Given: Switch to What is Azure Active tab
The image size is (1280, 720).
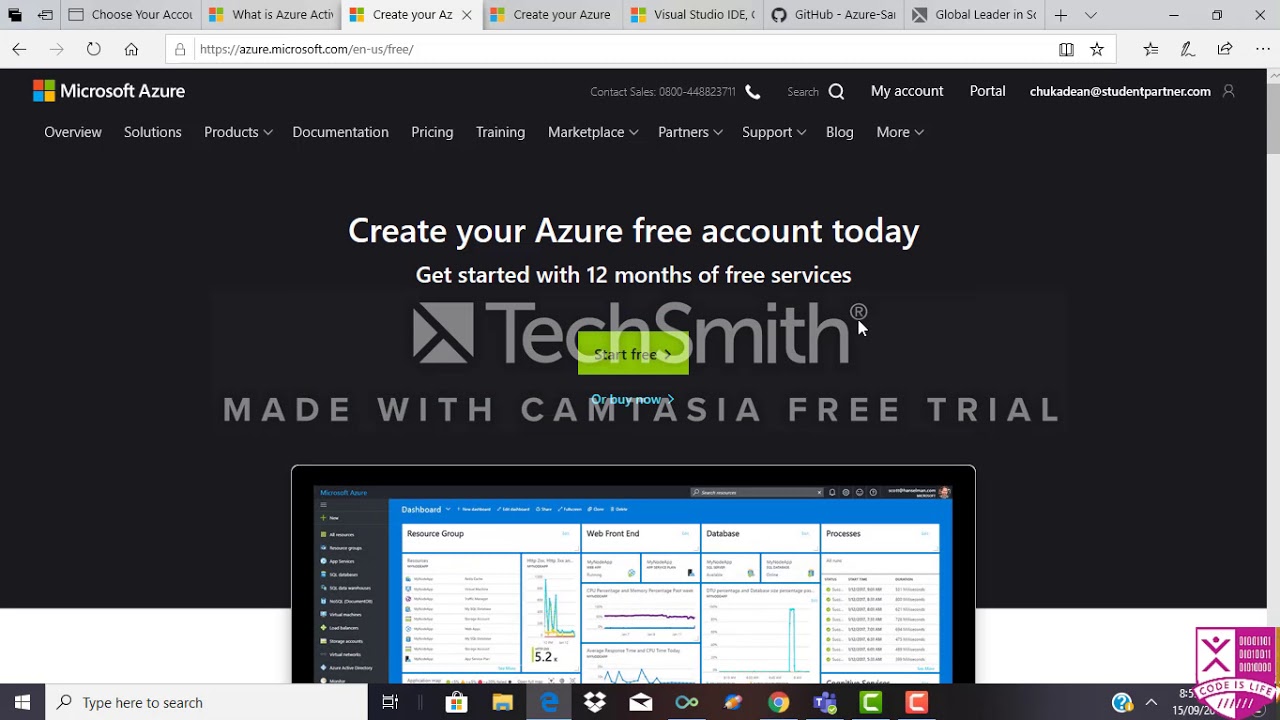Looking at the screenshot, I should (x=270, y=15).
